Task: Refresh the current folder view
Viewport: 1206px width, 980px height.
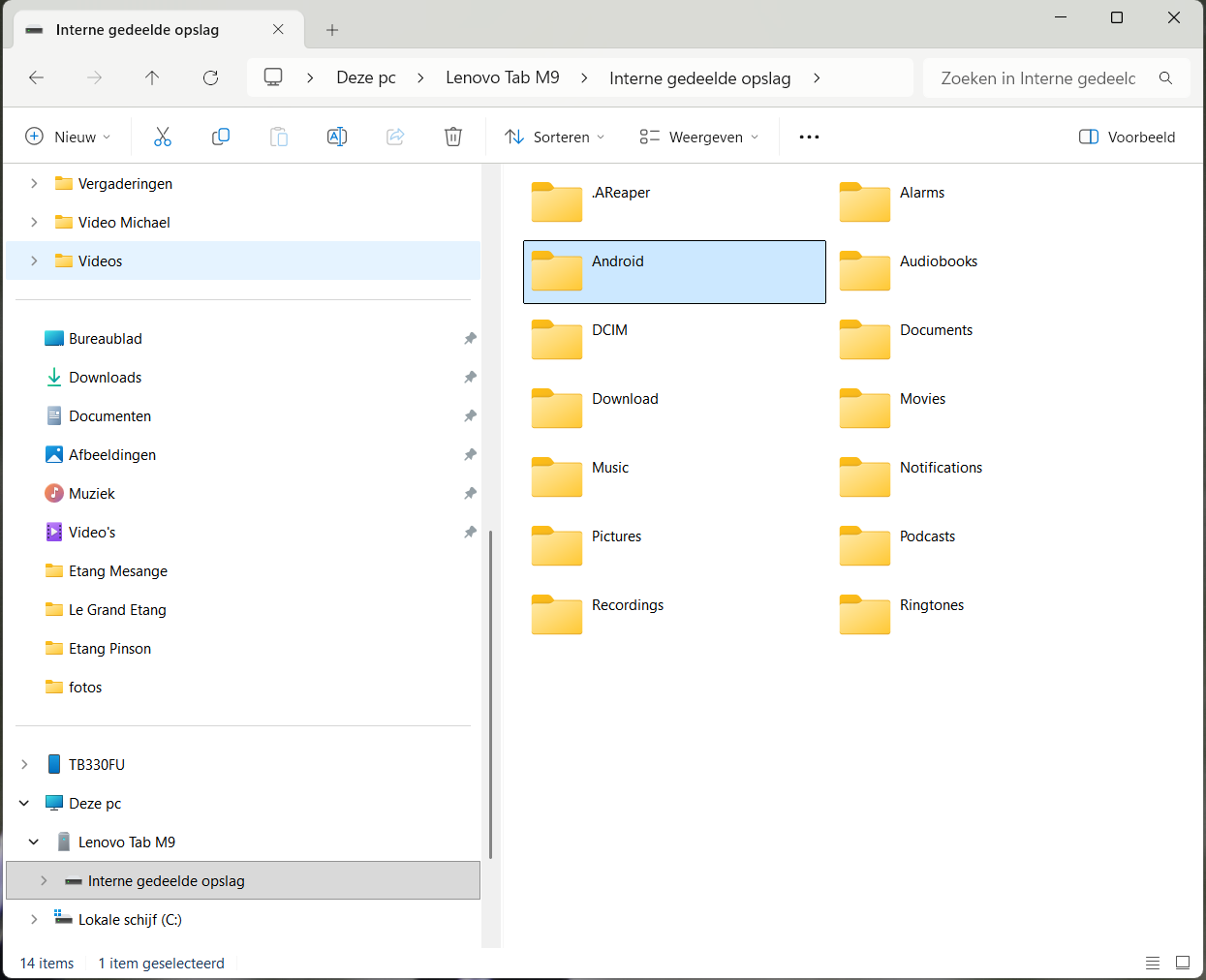Action: [210, 77]
